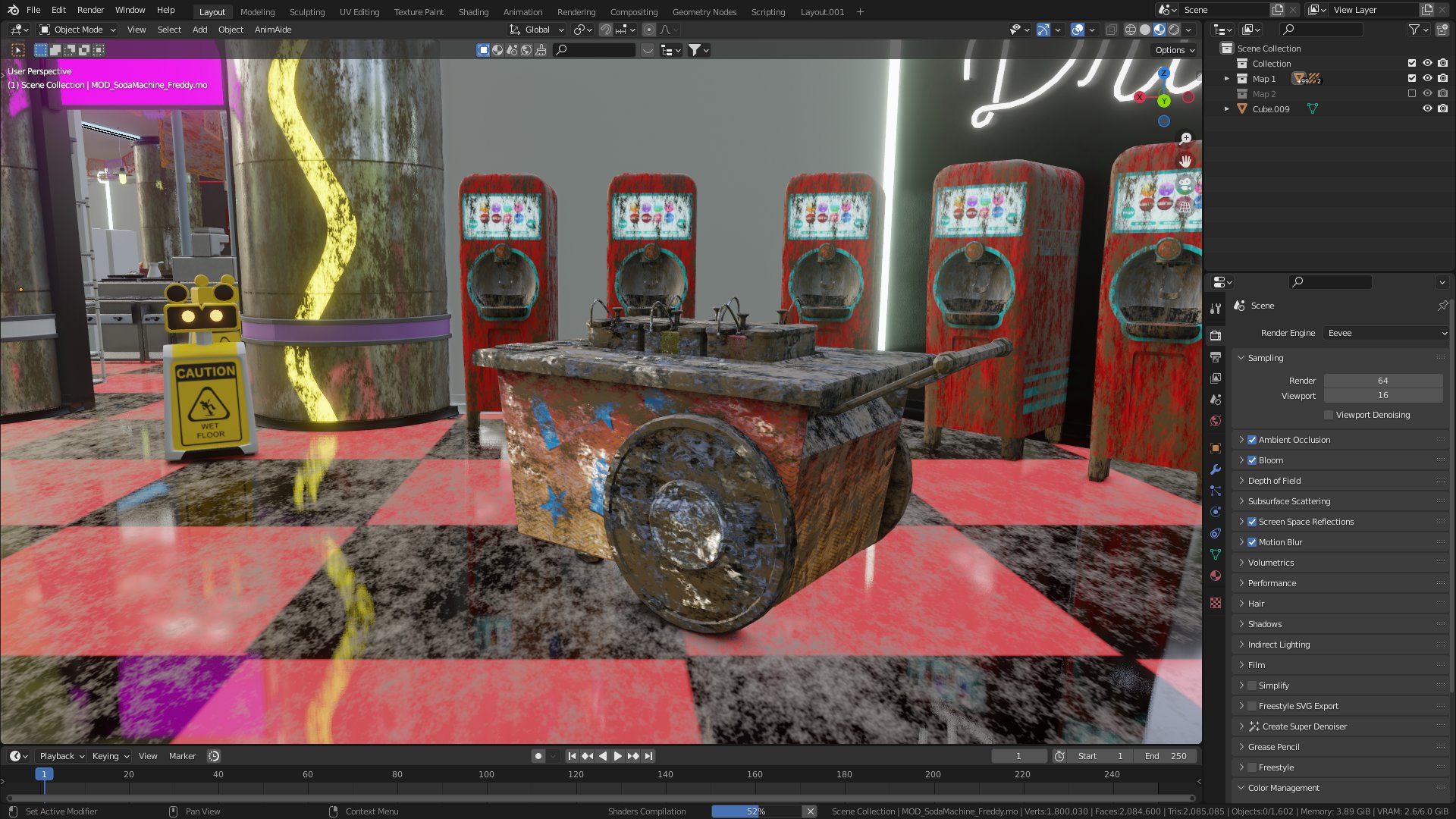Hide the Cube.009 object in viewport
The height and width of the screenshot is (819, 1456).
[1426, 108]
